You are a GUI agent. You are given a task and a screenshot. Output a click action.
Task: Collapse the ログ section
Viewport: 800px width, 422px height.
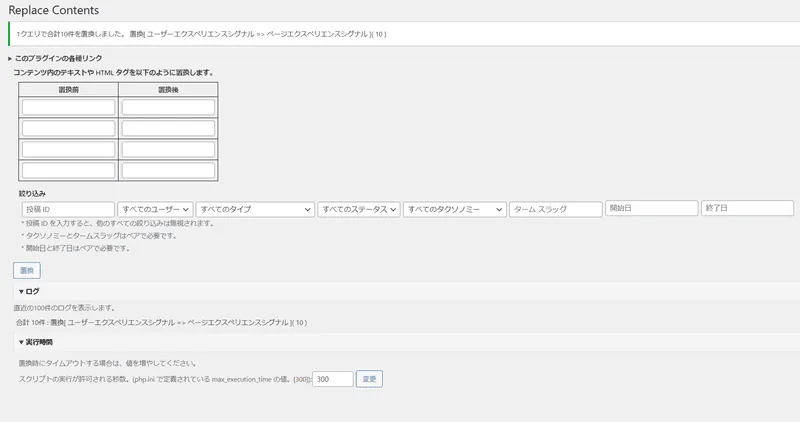29,291
